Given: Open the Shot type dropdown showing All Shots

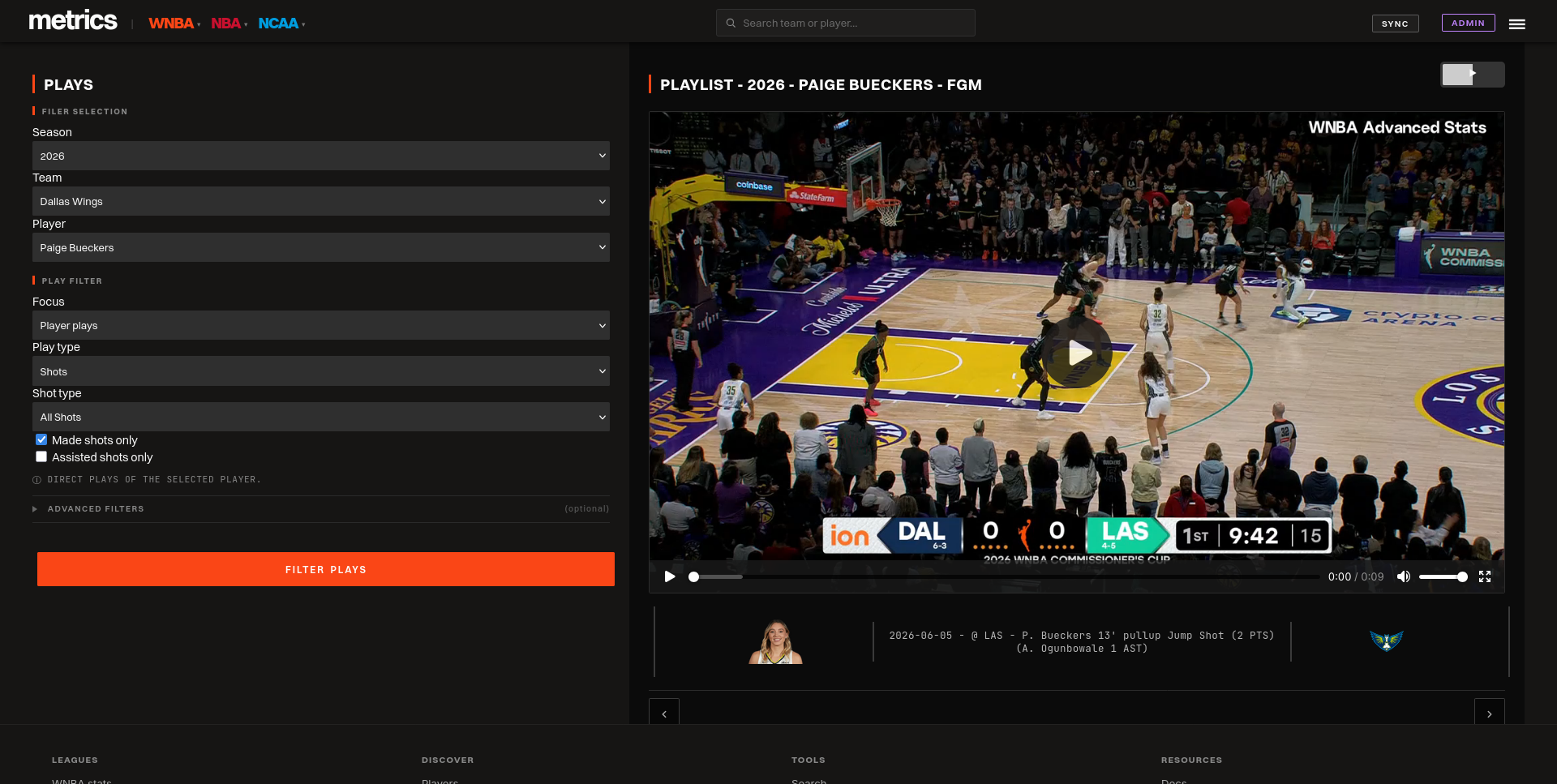Looking at the screenshot, I should tap(321, 417).
